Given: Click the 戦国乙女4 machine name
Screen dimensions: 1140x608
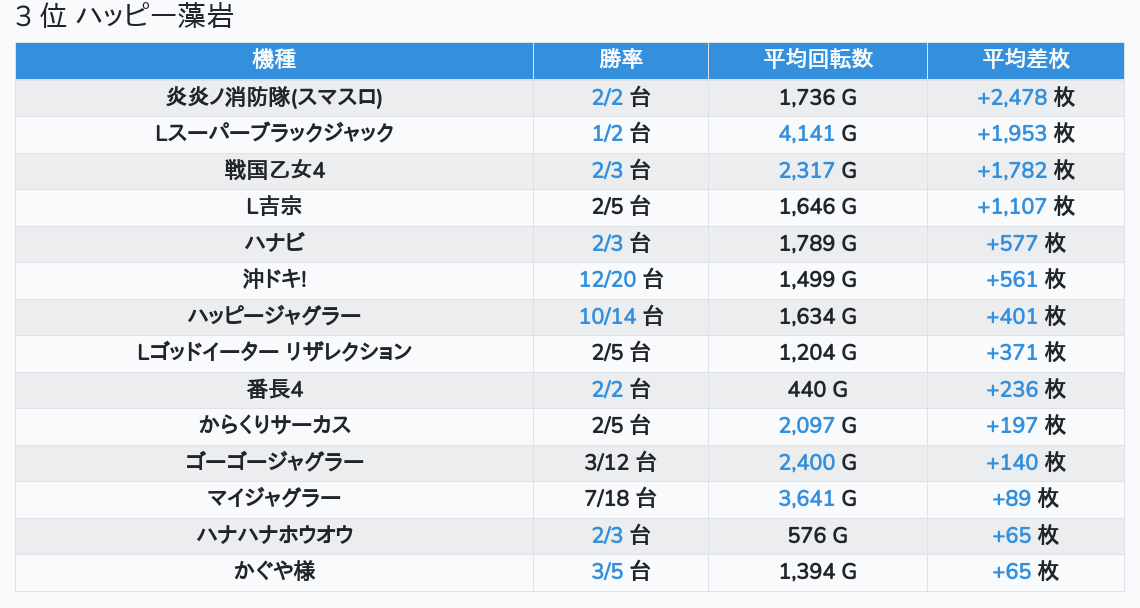Looking at the screenshot, I should pyautogui.click(x=274, y=170).
